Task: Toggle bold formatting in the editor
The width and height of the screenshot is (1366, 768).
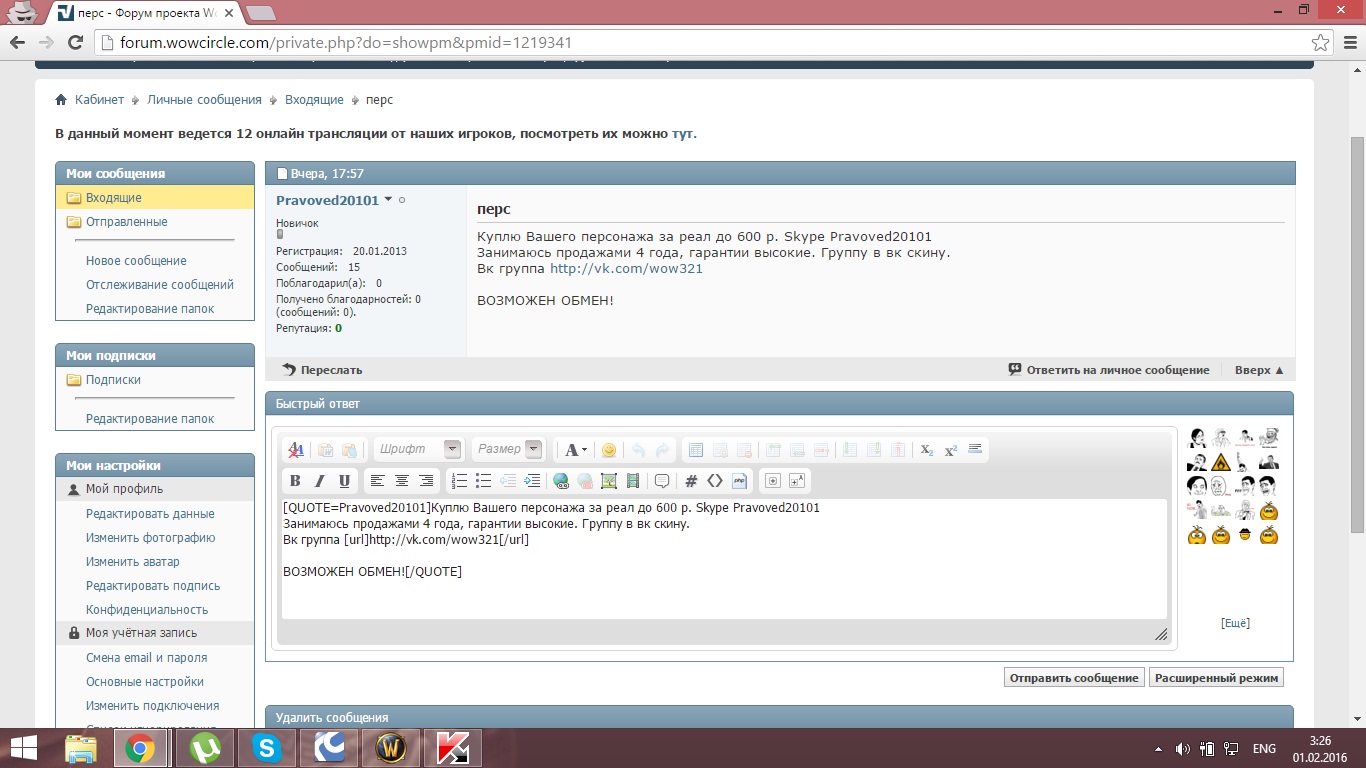Action: 295,481
